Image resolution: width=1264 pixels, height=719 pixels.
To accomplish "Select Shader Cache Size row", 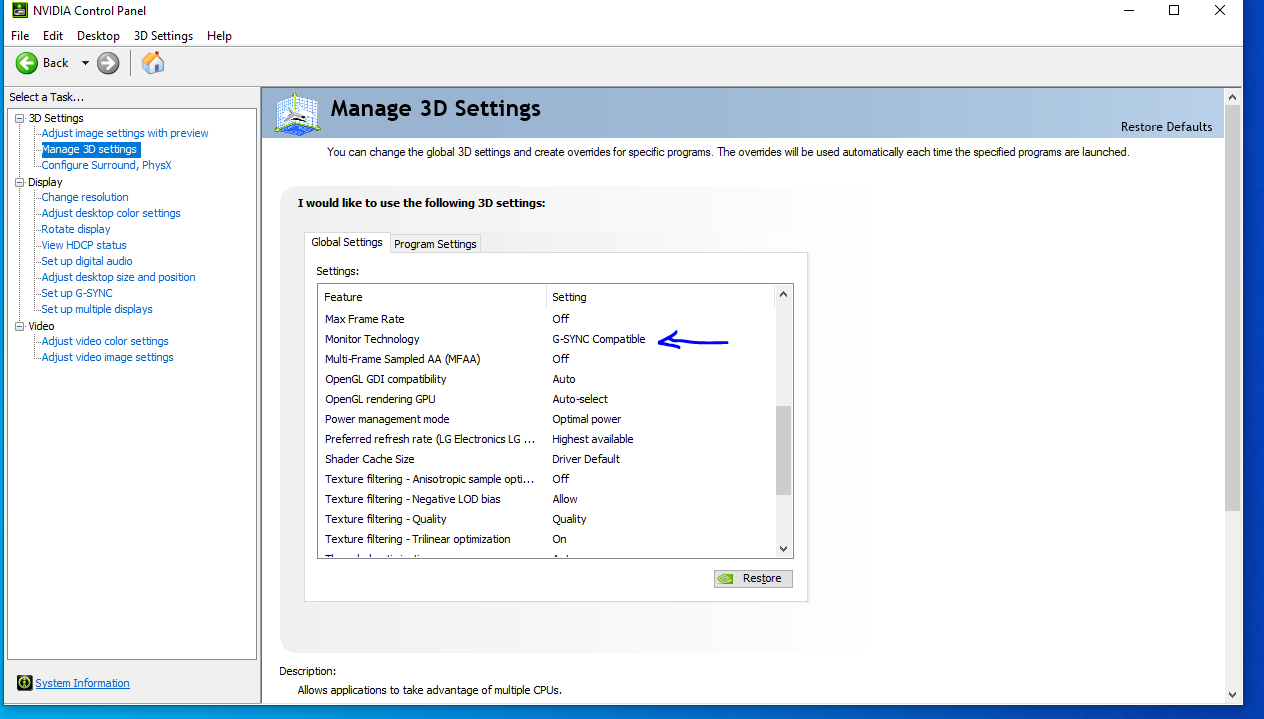I will (546, 459).
